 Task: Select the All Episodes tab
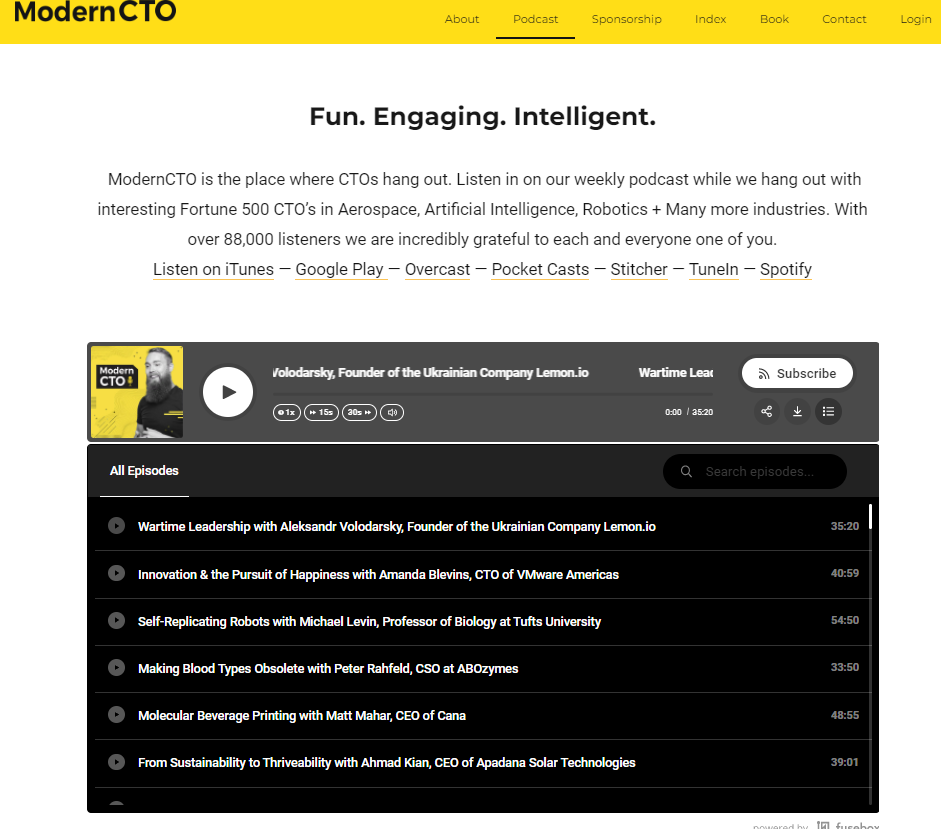click(x=144, y=471)
